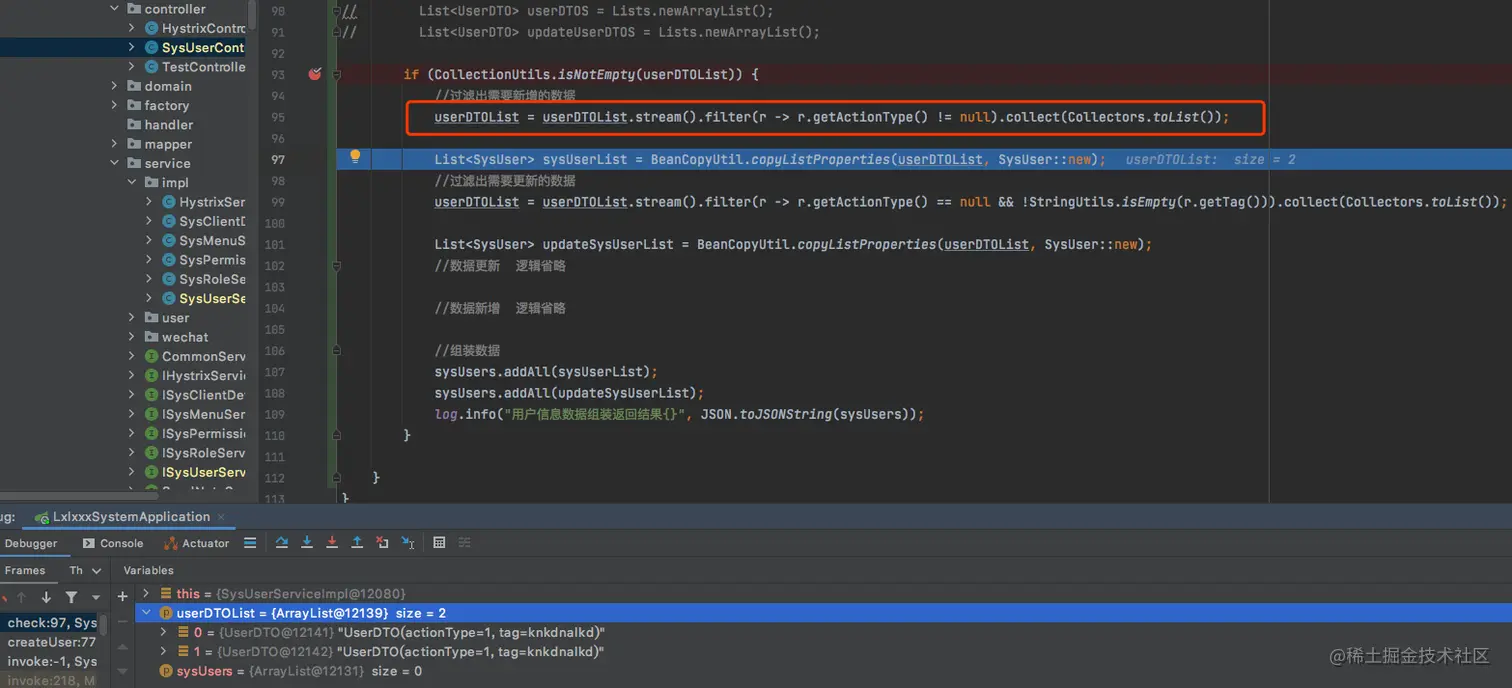Click the red Force Step Into icon
Screen dimensions: 1512x688
click(x=332, y=542)
